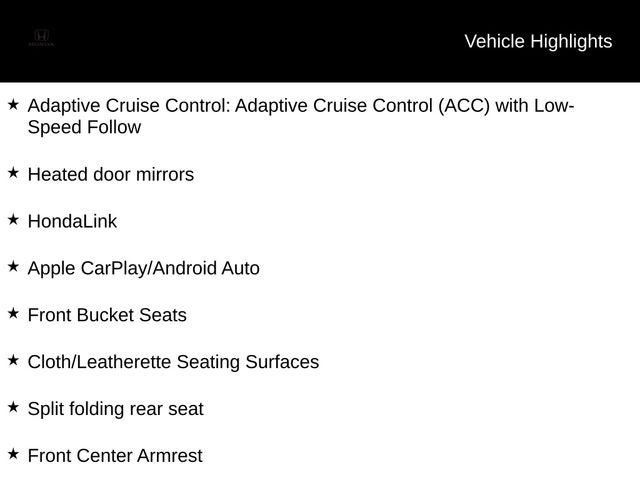Select Apple CarPlay/Android Auto text

pos(144,269)
